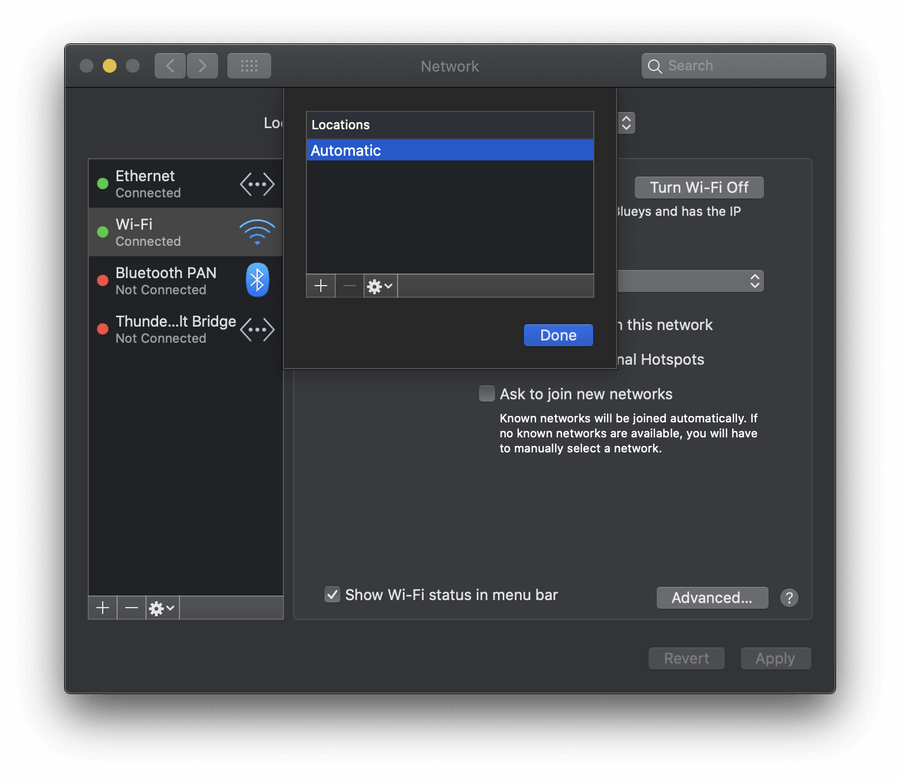
Task: Open the network name dropdown
Action: pyautogui.click(x=690, y=281)
